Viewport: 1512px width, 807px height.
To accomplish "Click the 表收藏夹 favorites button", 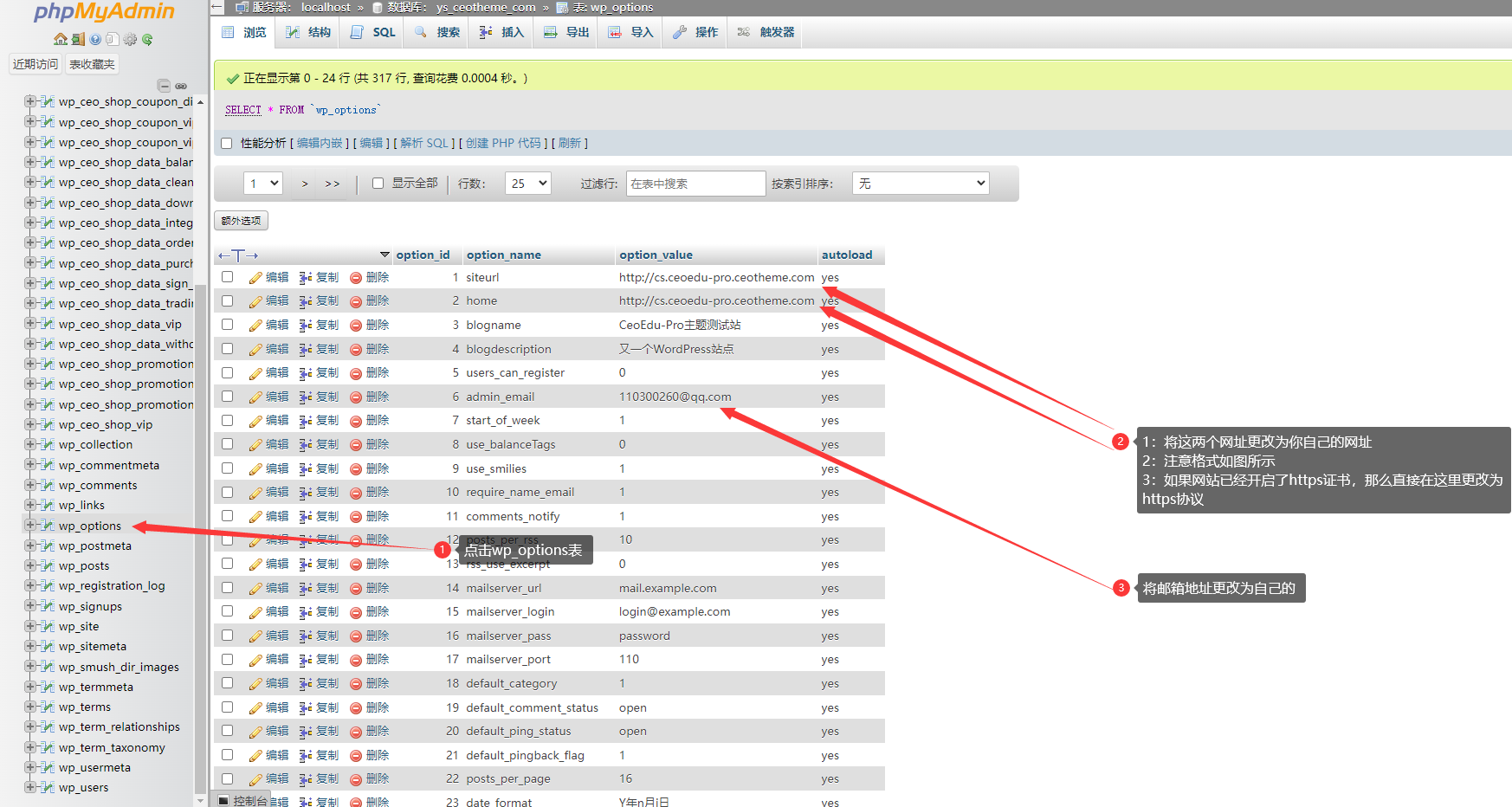I will [92, 64].
